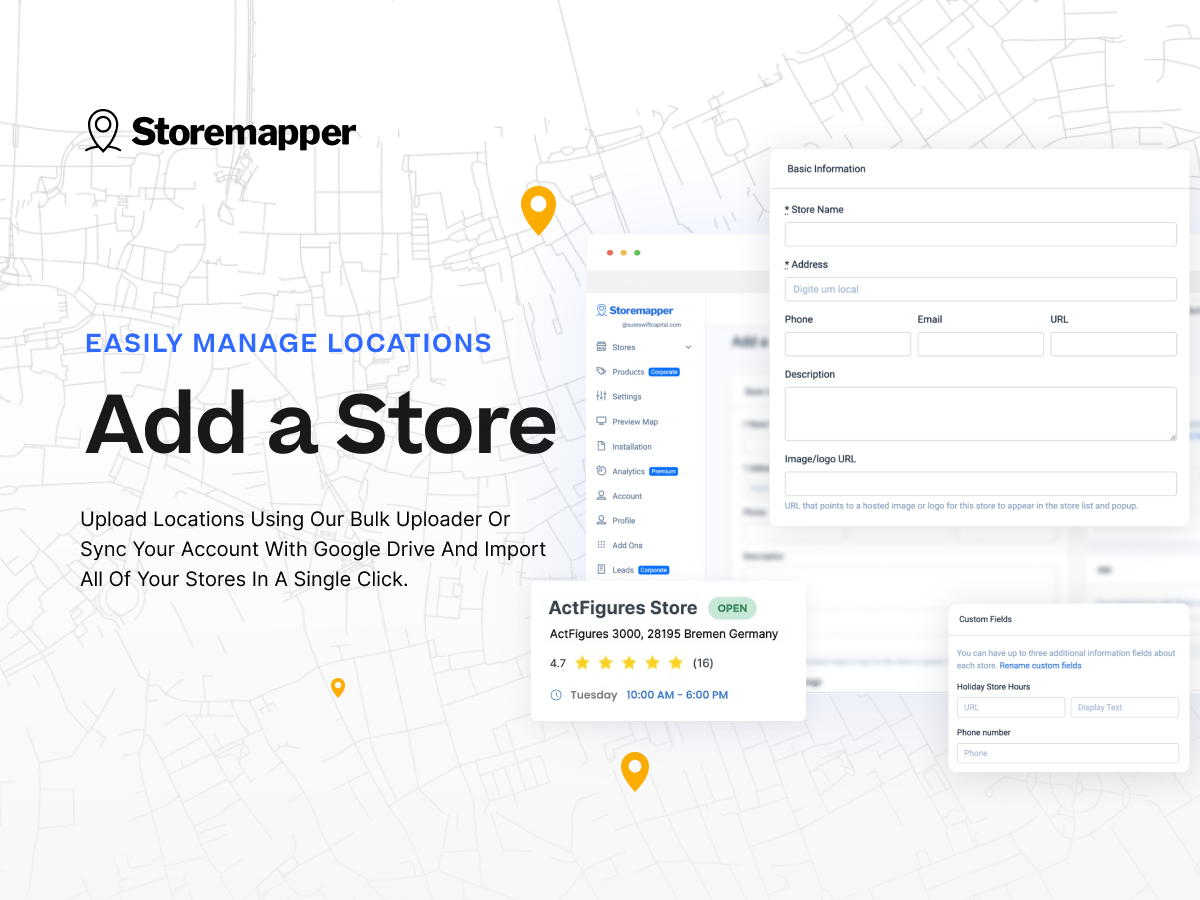Click the clock icon beside Tuesday
The width and height of the screenshot is (1200, 900).
click(556, 695)
